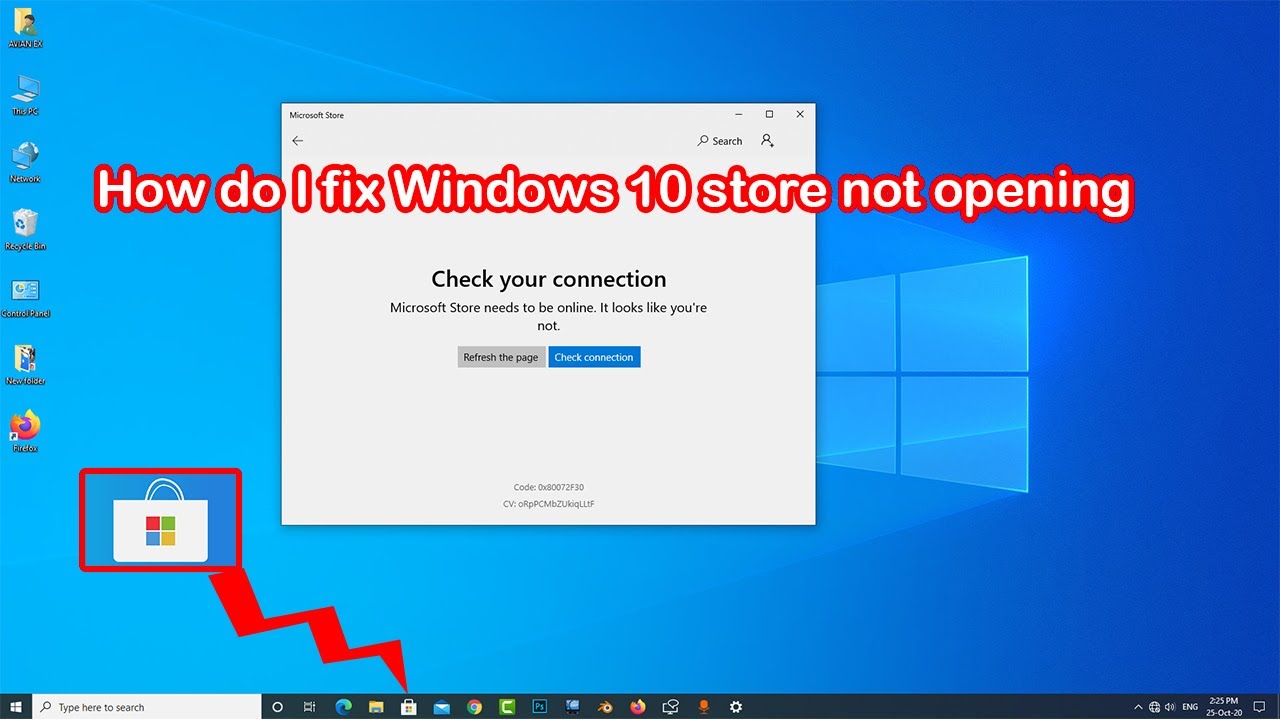This screenshot has width=1280, height=720.
Task: Open the Action Center notifications icon
Action: pyautogui.click(x=1259, y=707)
